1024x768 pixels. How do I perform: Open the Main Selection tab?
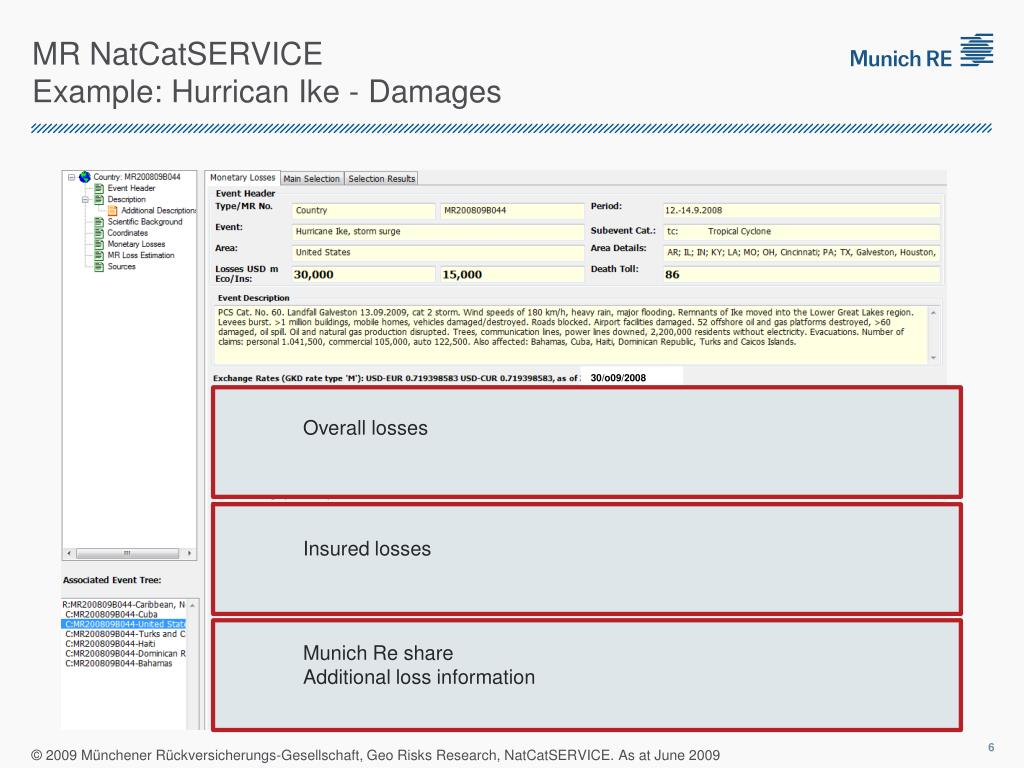[x=312, y=179]
